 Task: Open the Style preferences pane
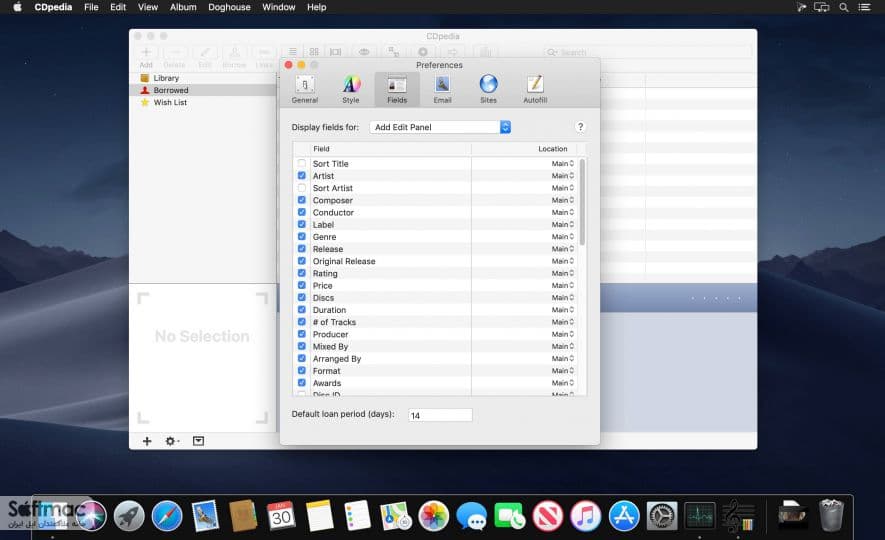[x=351, y=89]
